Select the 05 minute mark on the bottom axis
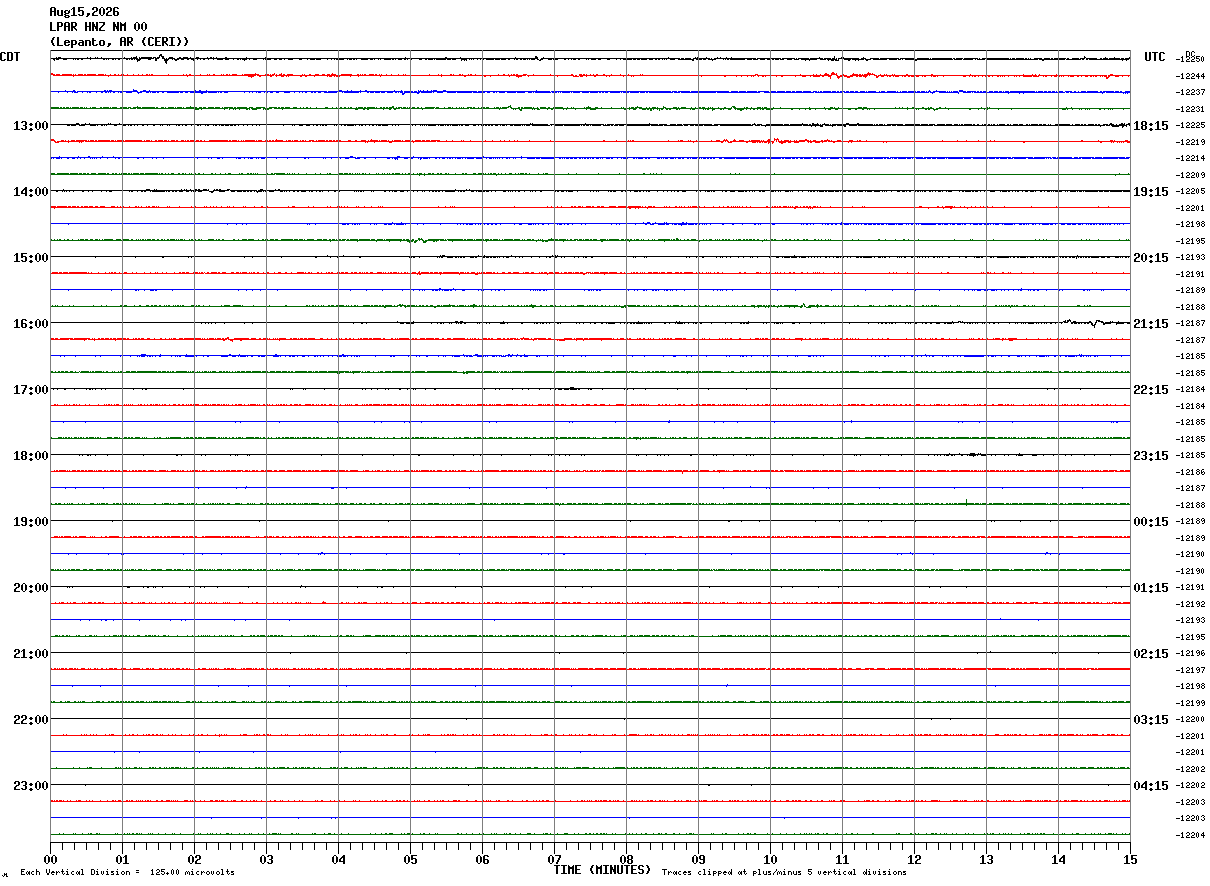Screen dimensions: 1210x886 click(x=410, y=859)
